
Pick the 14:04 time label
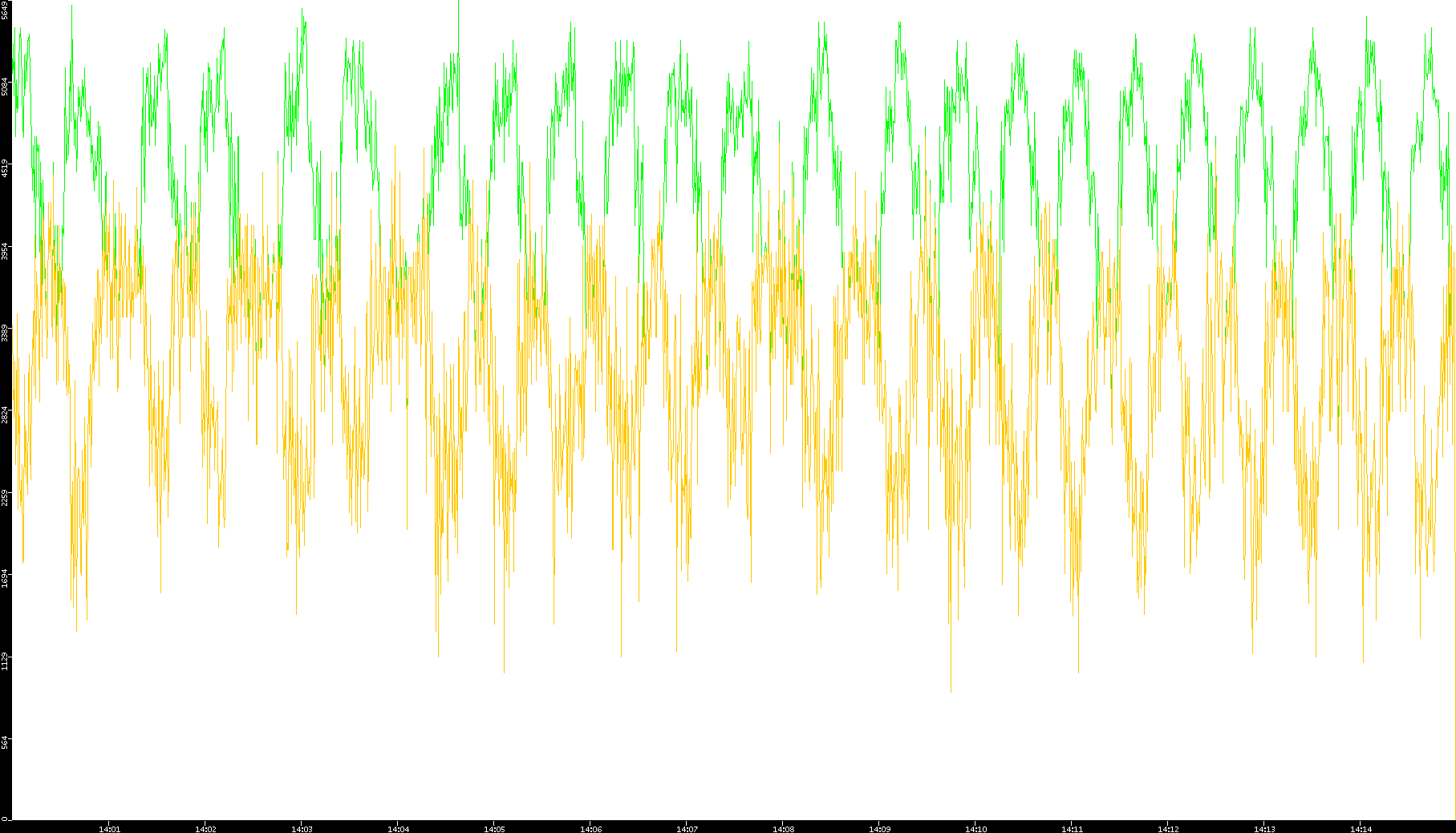(398, 829)
